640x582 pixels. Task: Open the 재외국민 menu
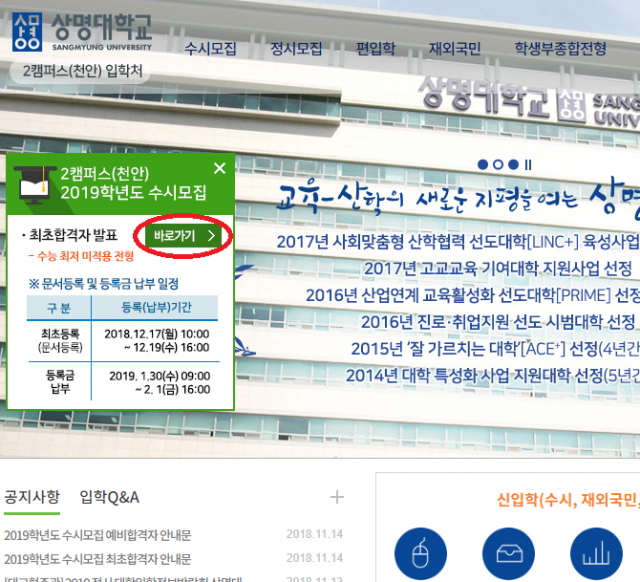(455, 49)
